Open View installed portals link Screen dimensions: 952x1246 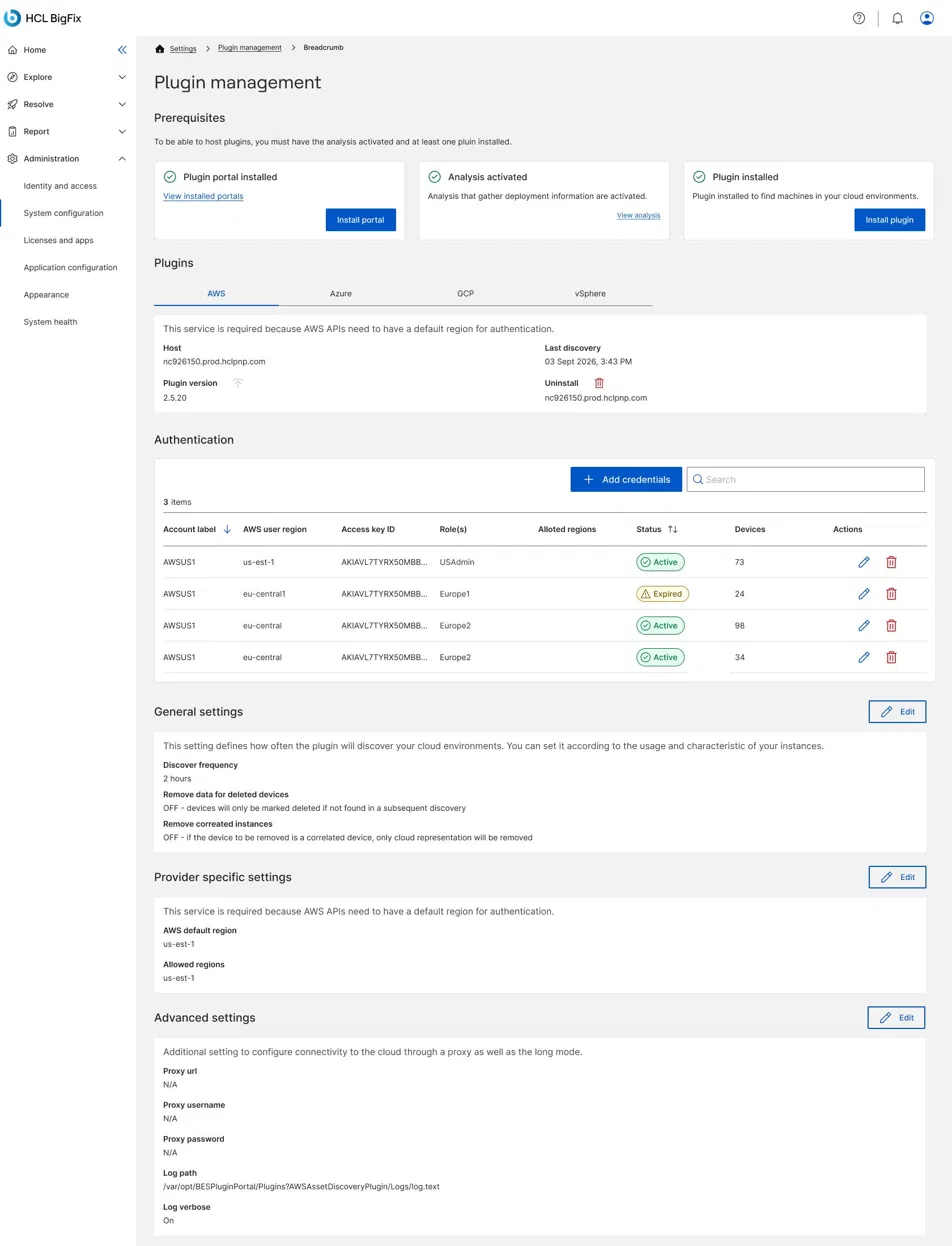coord(203,196)
